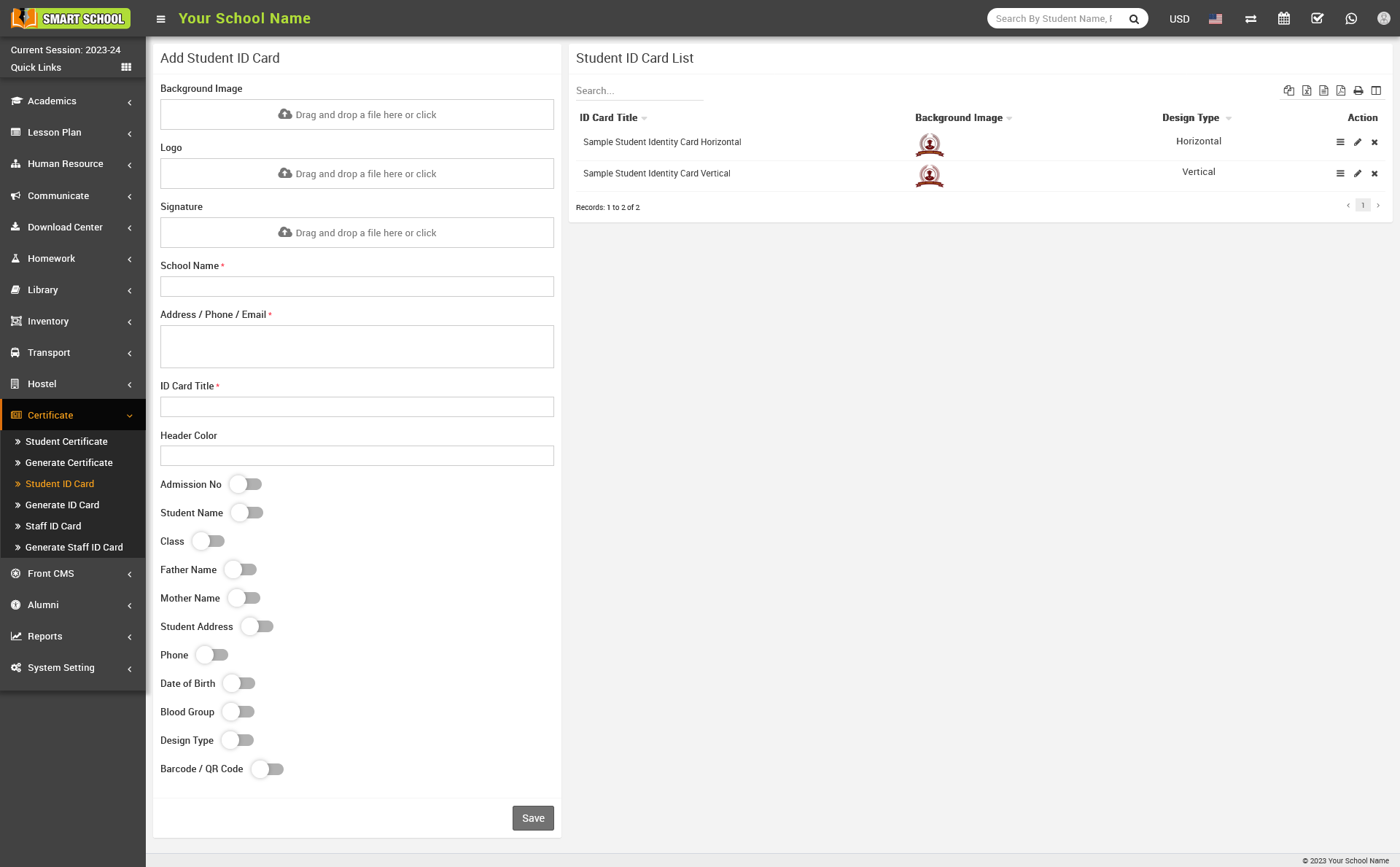Print the Student ID Card List
This screenshot has width=1400, height=867.
pos(1358,90)
